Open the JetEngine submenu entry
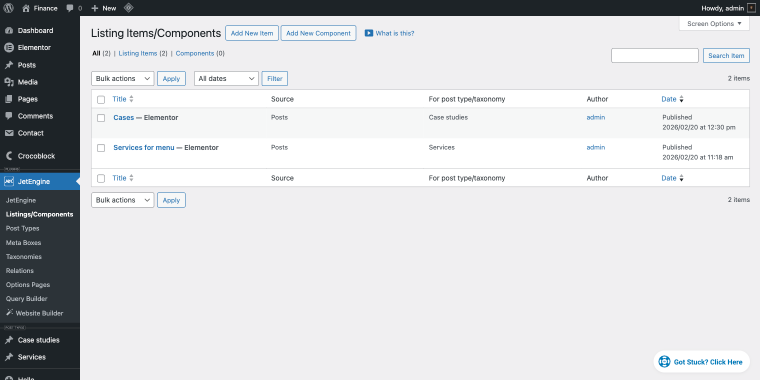This screenshot has width=760, height=380. tap(21, 200)
